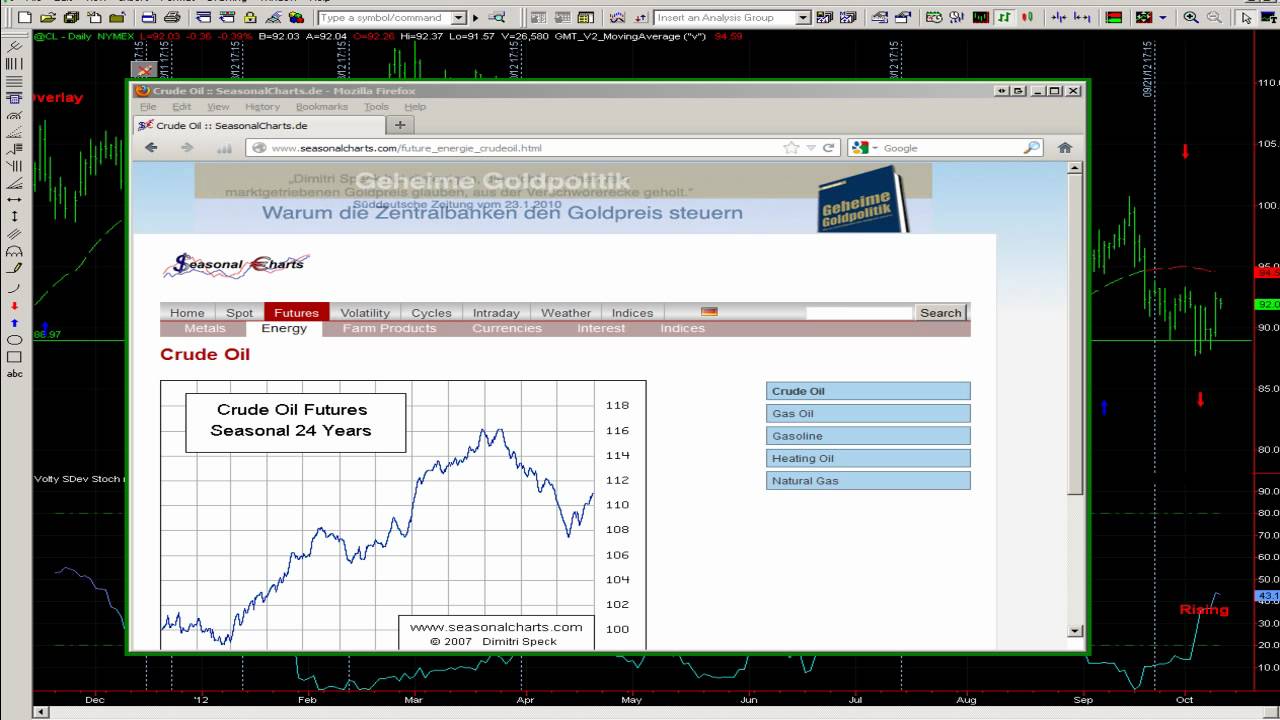Click the website search text field
The width and height of the screenshot is (1280, 720).
(x=859, y=313)
